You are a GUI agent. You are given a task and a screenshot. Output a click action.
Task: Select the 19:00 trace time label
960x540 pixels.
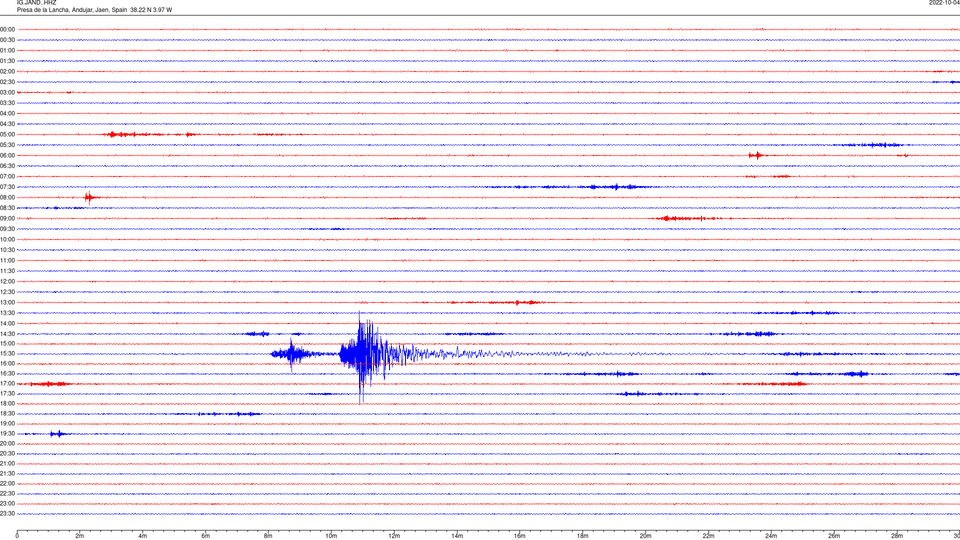(7, 423)
